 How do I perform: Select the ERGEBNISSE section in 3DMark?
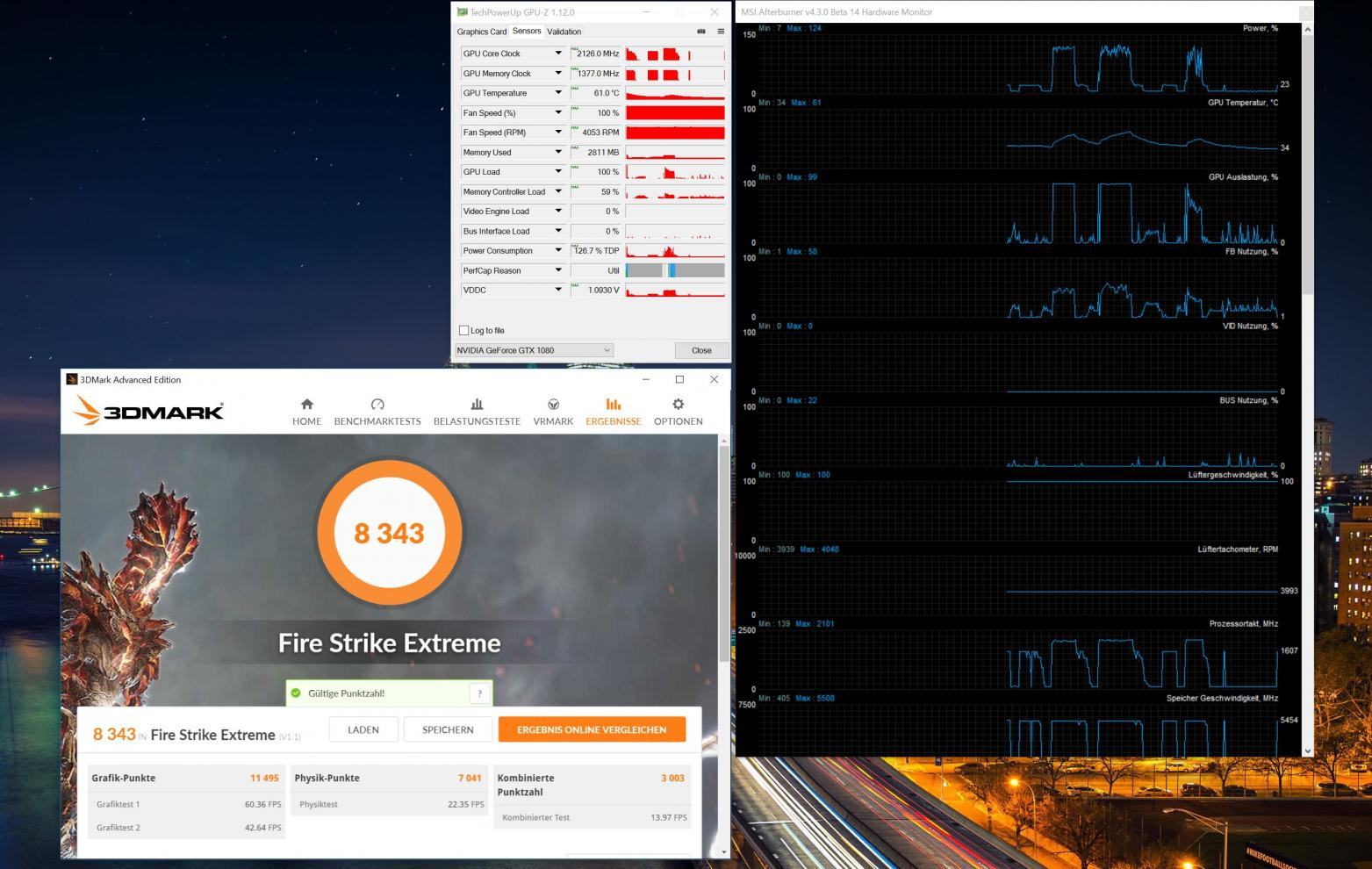(x=613, y=412)
